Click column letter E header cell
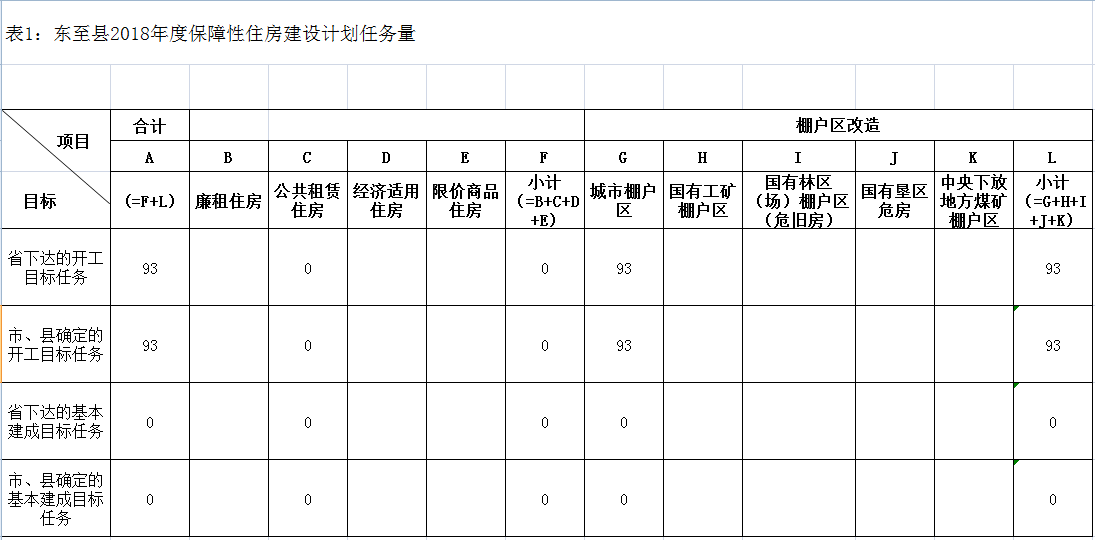 pos(465,157)
